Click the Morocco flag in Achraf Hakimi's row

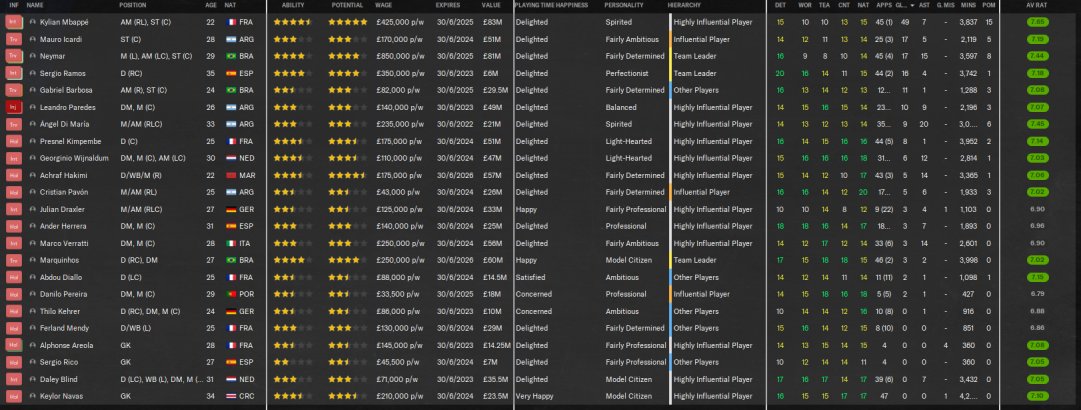pos(231,175)
